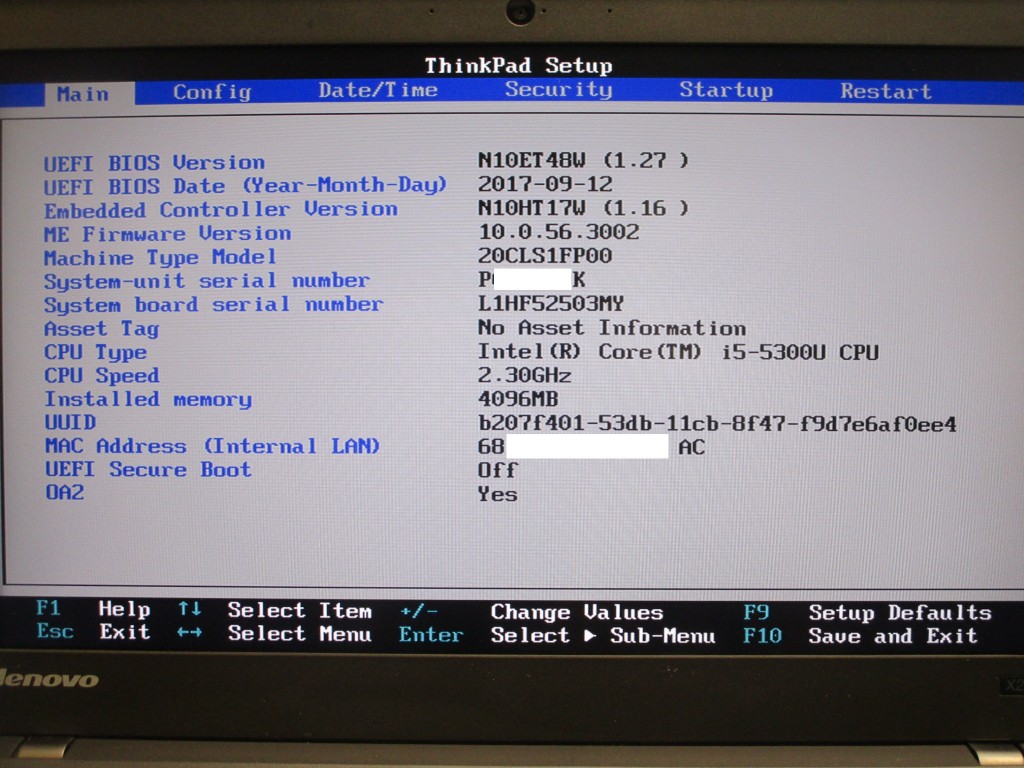Select the Setup Defaults legend text
Image resolution: width=1024 pixels, height=768 pixels.
click(x=900, y=613)
